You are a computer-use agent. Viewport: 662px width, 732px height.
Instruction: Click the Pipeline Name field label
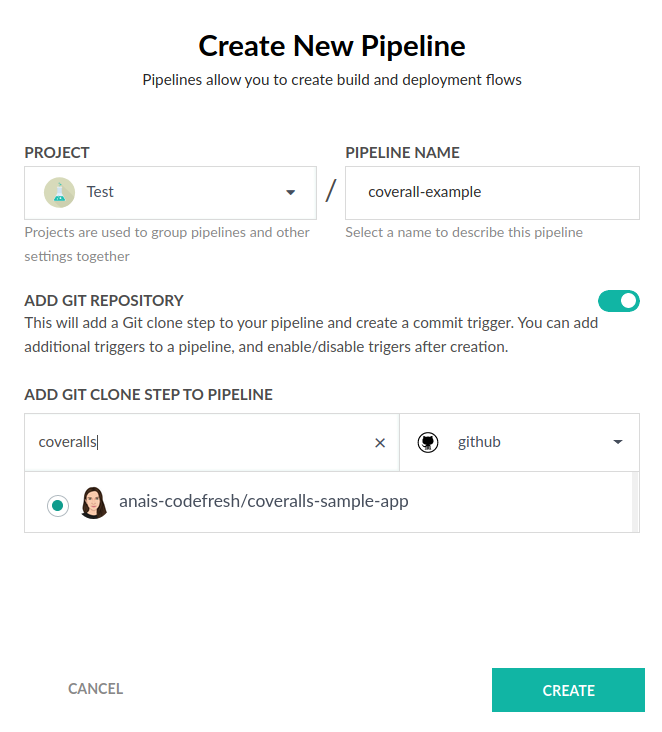(402, 153)
